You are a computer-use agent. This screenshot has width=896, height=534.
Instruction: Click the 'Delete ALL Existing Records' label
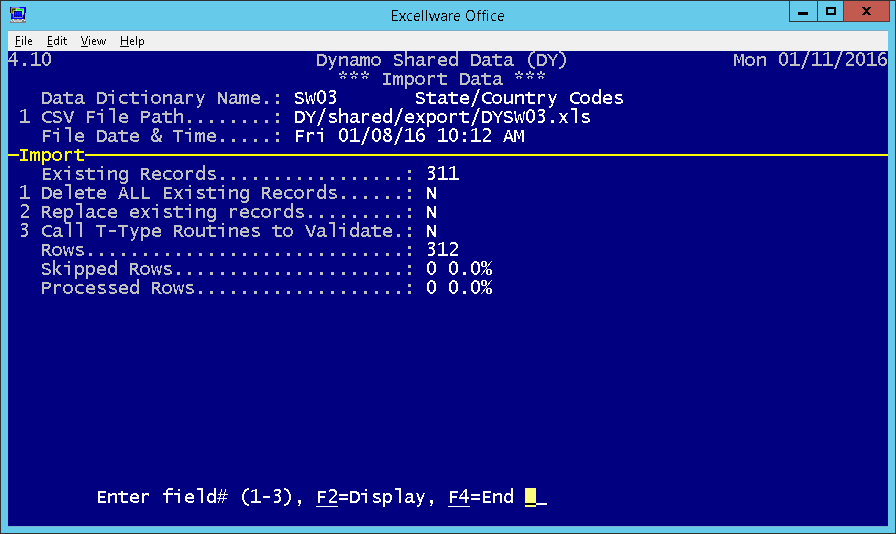coord(189,193)
